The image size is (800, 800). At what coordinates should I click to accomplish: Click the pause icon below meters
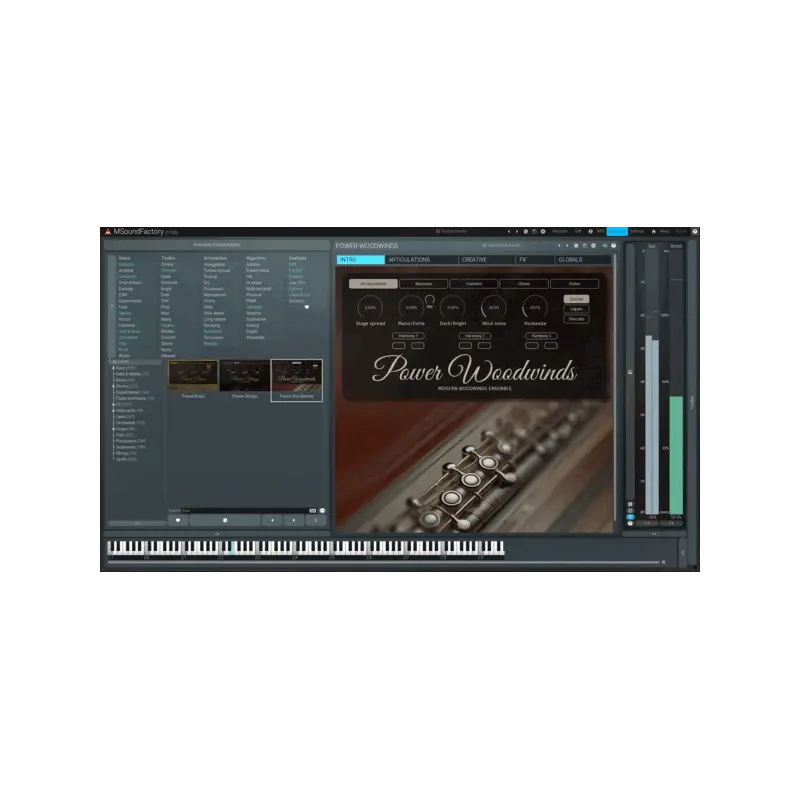[x=630, y=504]
